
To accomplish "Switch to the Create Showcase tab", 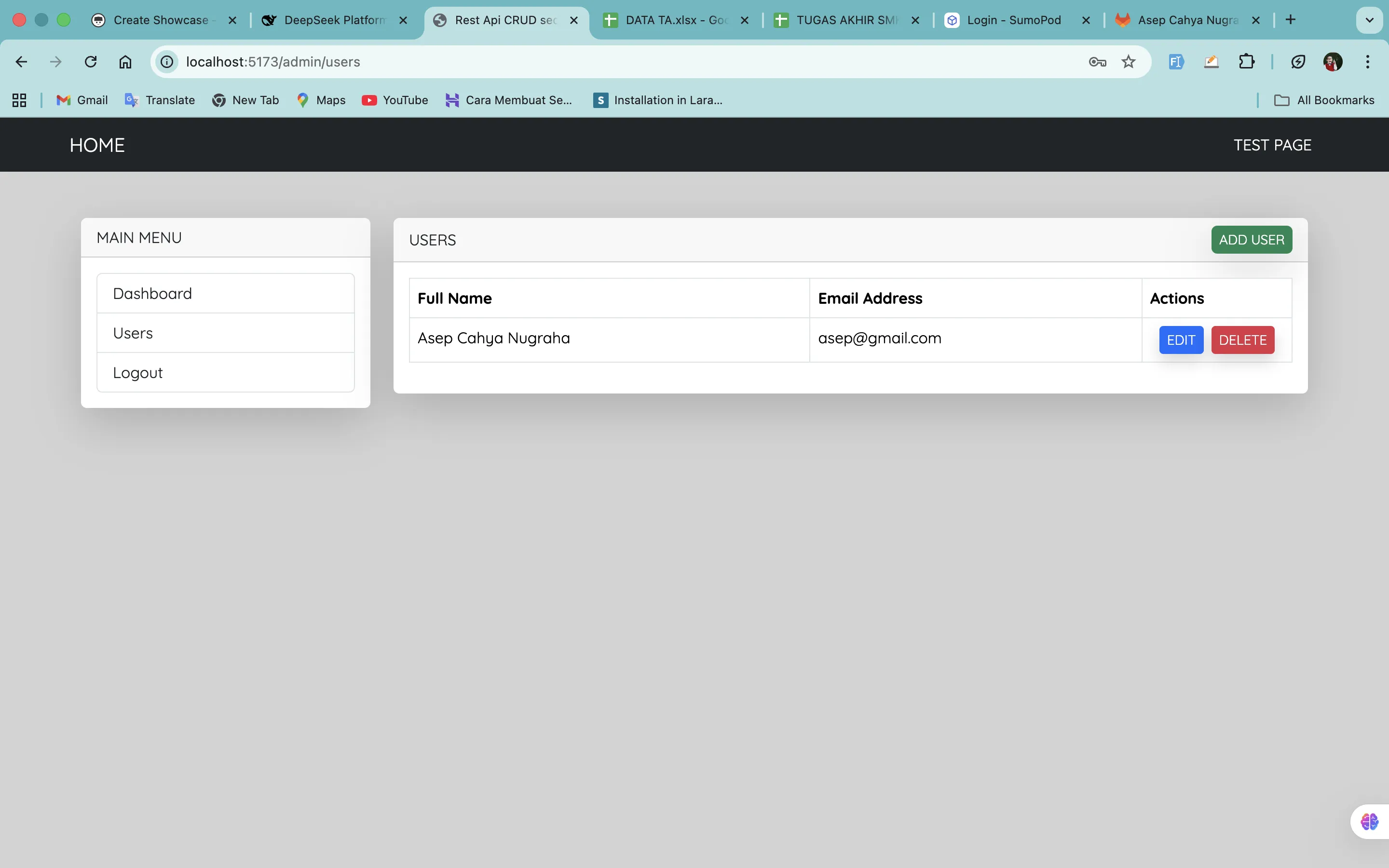I will pyautogui.click(x=164, y=20).
